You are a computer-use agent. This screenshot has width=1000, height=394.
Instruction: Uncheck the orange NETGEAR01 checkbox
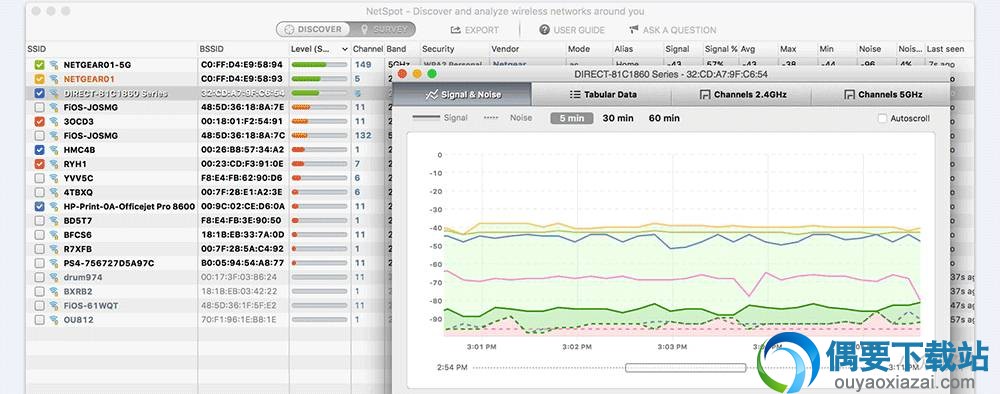click(40, 79)
